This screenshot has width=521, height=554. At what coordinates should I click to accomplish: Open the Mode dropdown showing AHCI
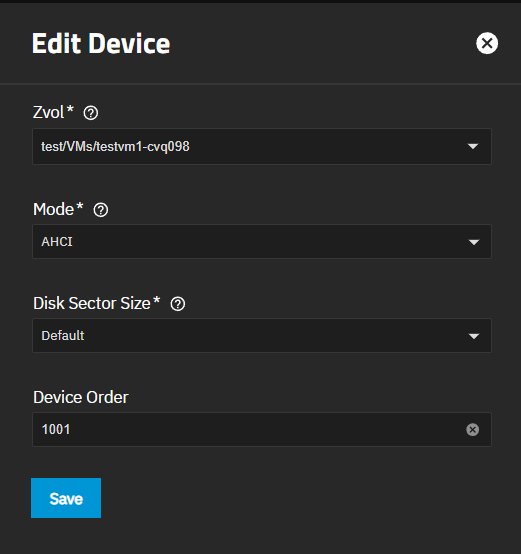[262, 242]
